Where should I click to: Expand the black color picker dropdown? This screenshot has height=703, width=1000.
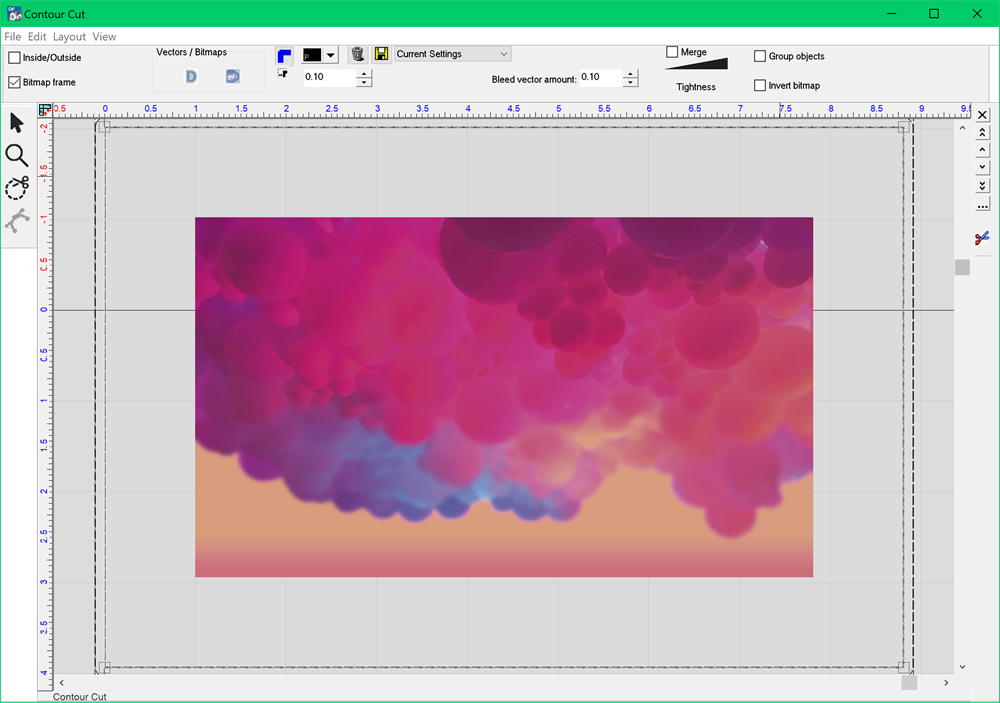[331, 55]
